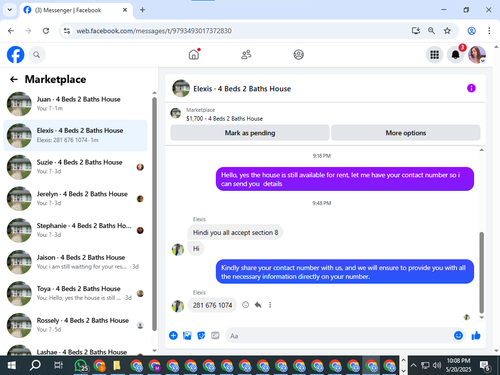The width and height of the screenshot is (500, 375).
Task: Bookmark this page with the star icon
Action: click(x=447, y=31)
